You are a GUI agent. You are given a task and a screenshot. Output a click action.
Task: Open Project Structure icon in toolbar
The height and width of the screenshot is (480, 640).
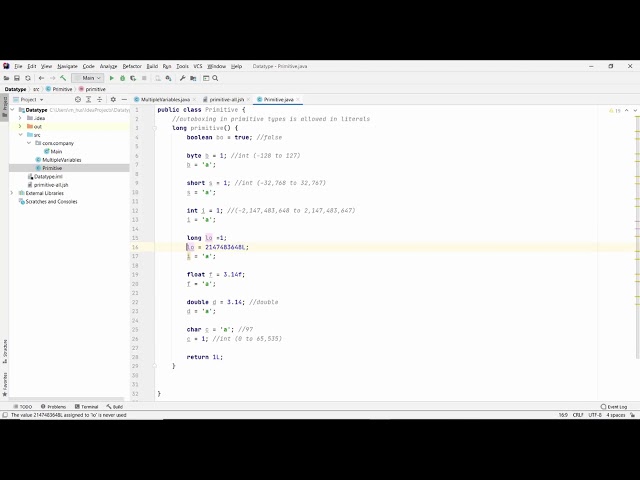click(x=193, y=78)
